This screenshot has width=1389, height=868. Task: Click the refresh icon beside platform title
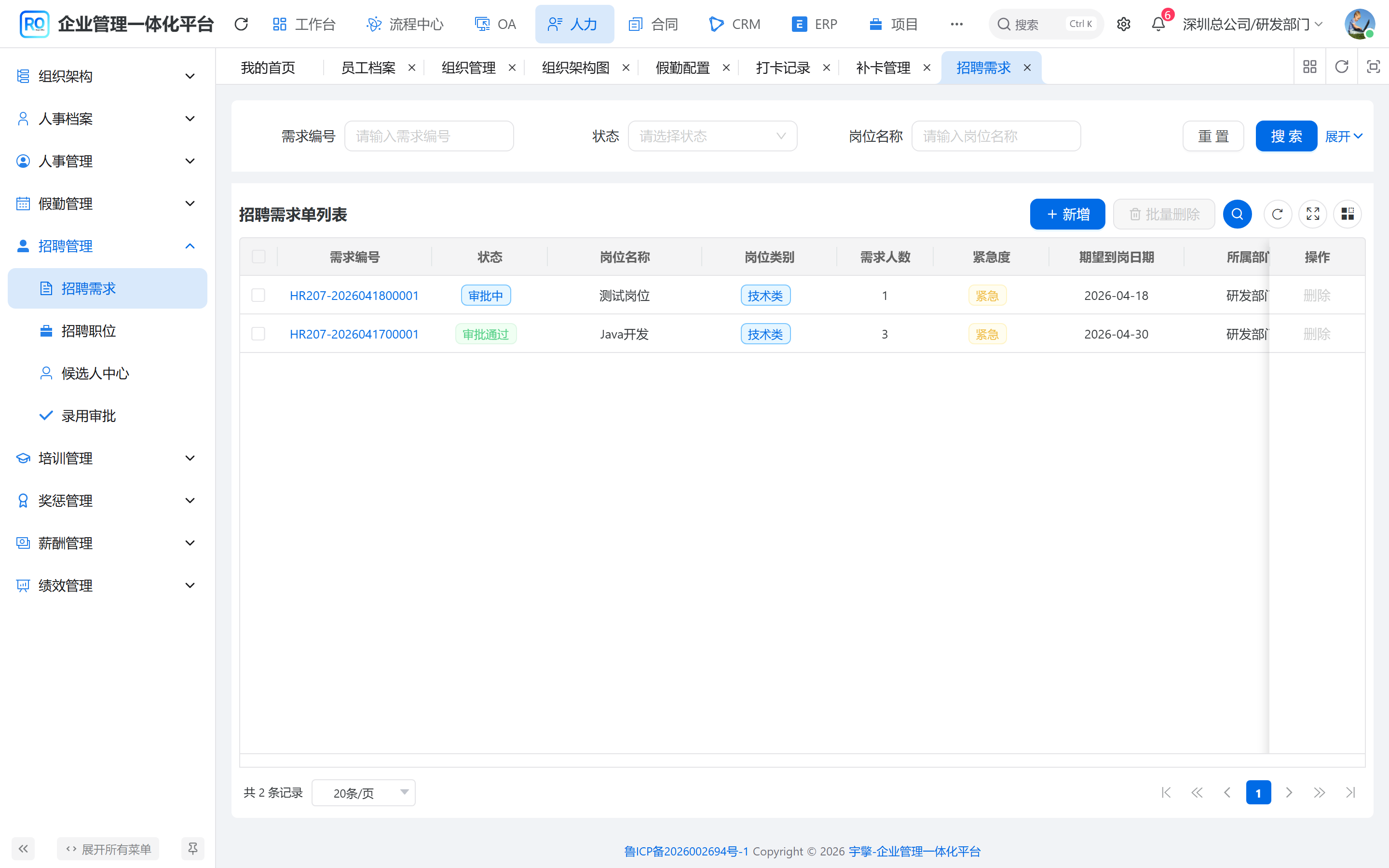coord(241,24)
